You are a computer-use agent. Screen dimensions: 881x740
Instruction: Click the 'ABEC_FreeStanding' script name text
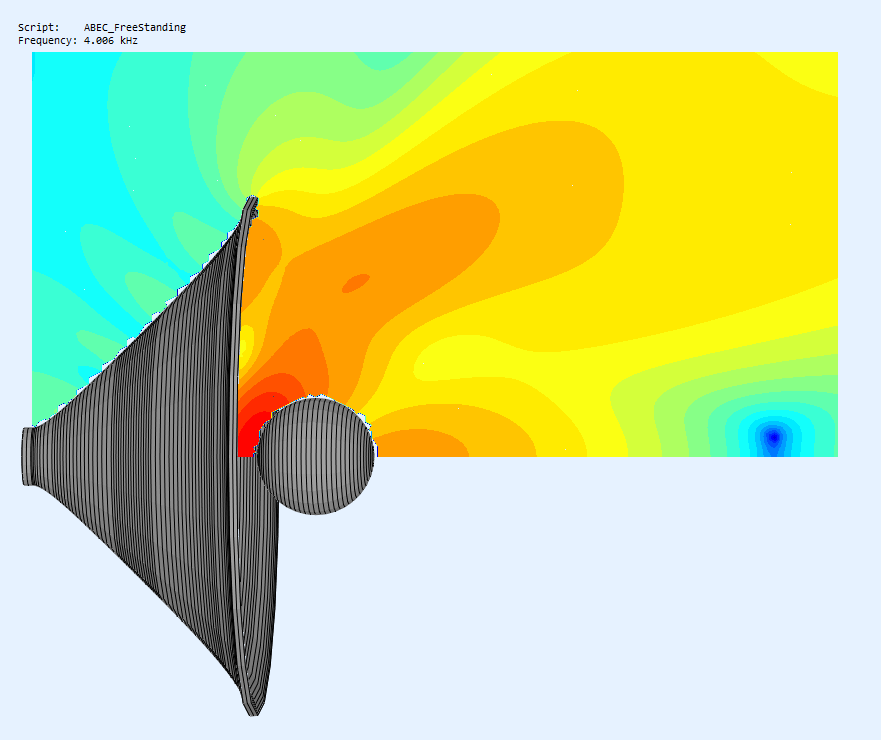[x=135, y=28]
